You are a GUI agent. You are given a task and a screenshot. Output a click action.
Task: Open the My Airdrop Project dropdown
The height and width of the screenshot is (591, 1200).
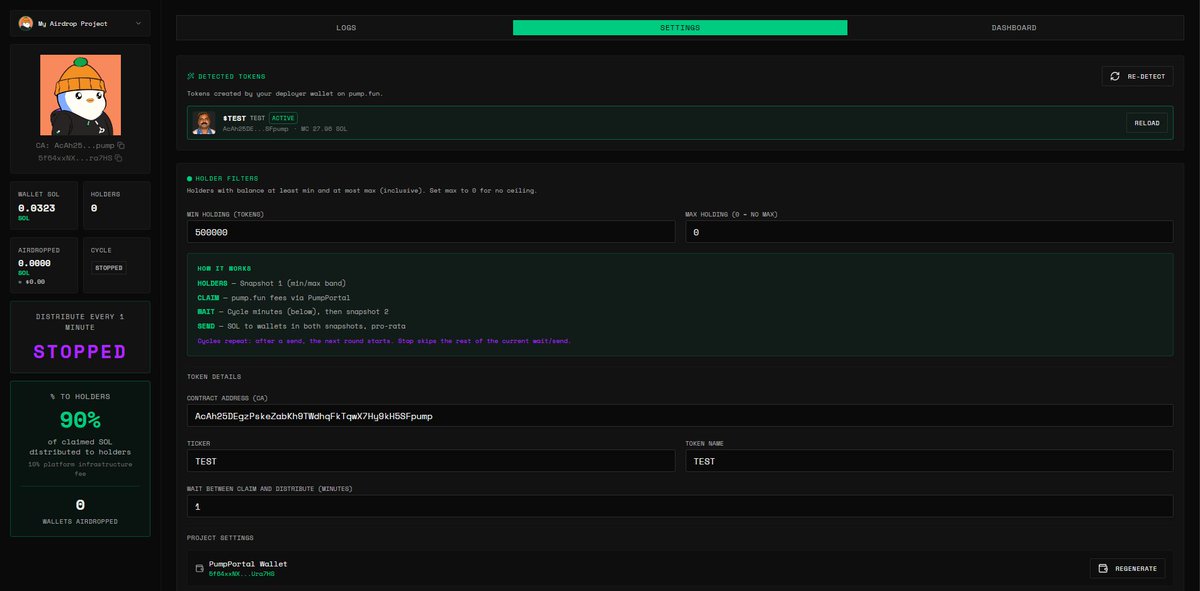(x=80, y=23)
